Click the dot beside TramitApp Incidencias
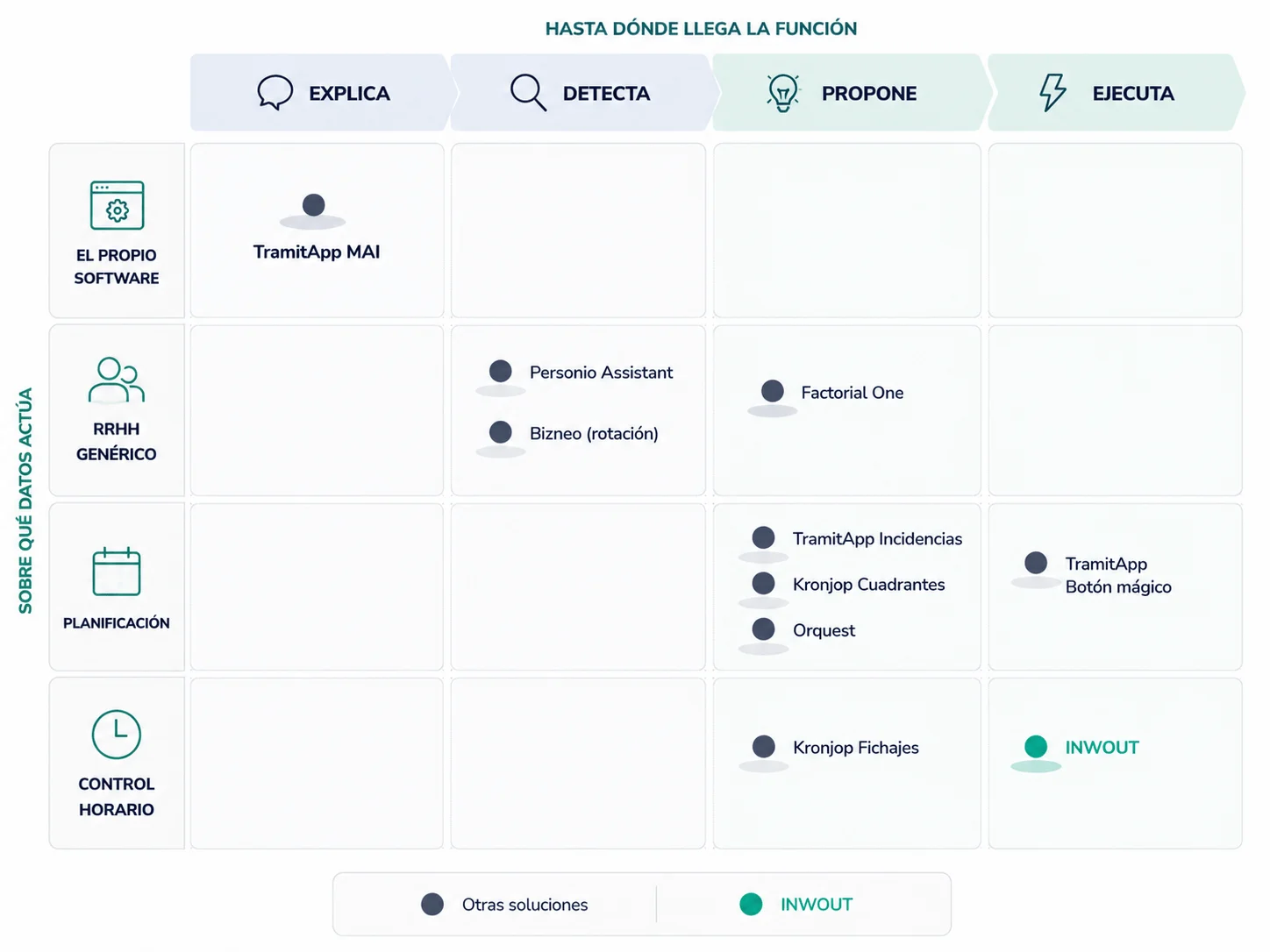This screenshot has width=1270, height=952. [x=764, y=537]
